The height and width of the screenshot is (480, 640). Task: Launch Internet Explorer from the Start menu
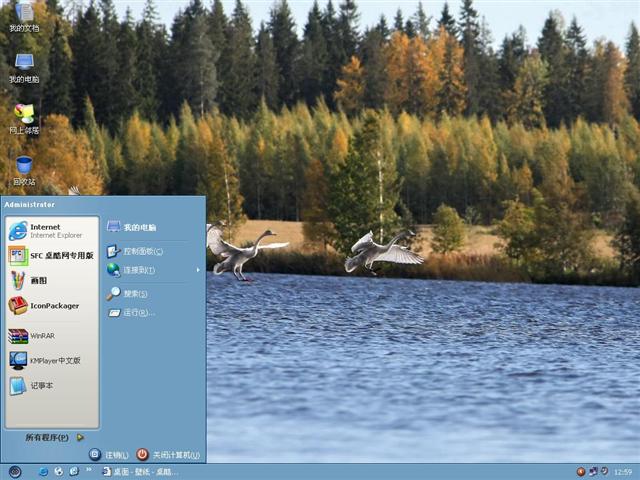52,231
